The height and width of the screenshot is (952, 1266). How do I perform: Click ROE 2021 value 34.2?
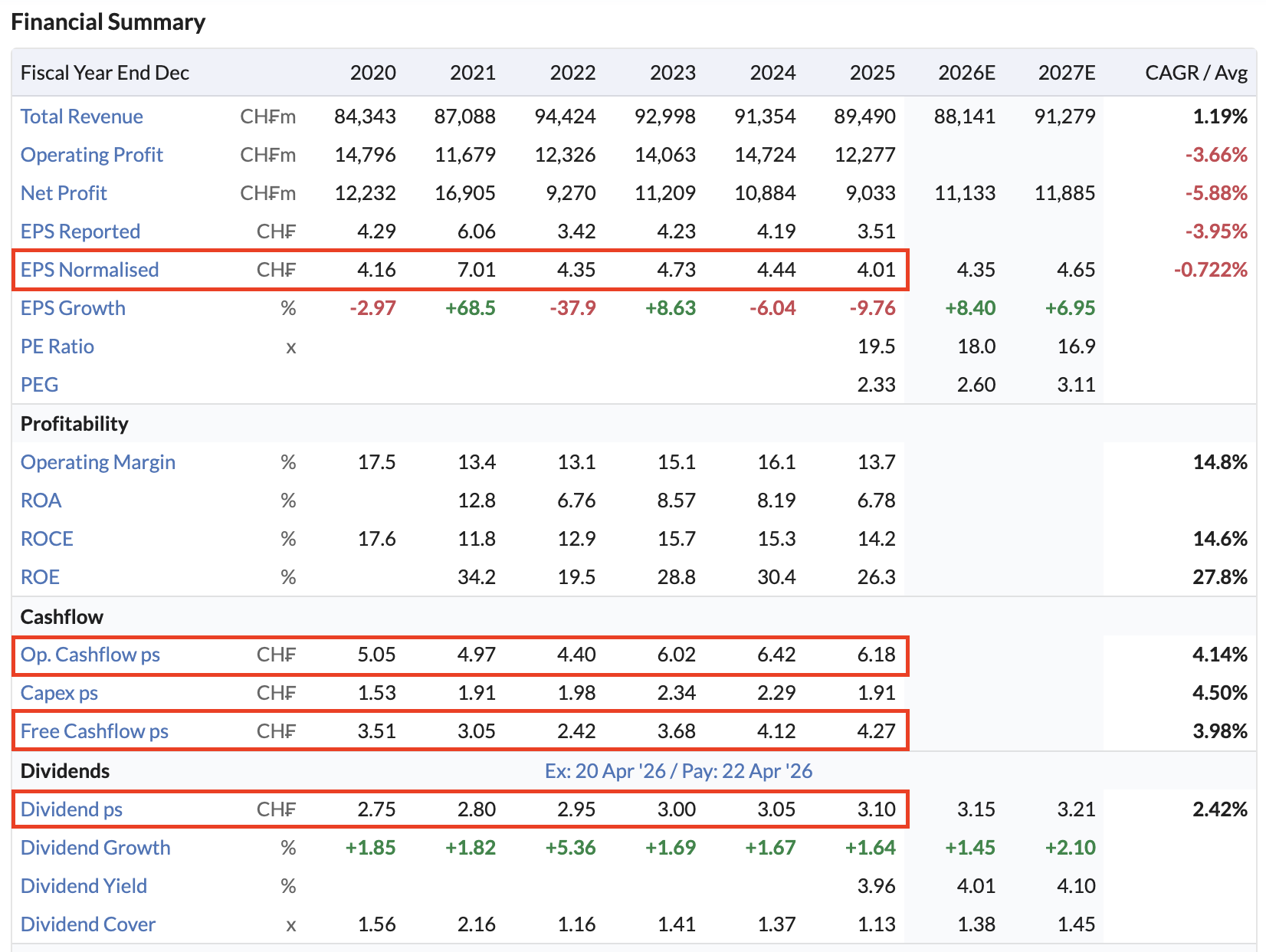477,577
